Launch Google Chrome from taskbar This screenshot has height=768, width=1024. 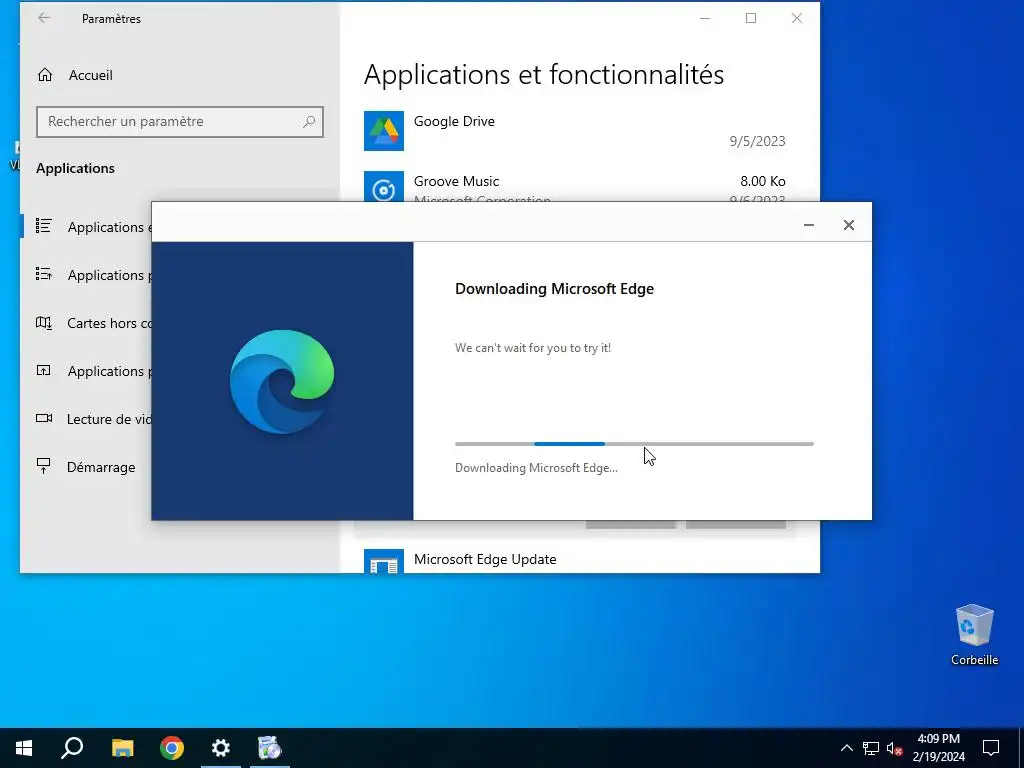tap(172, 748)
